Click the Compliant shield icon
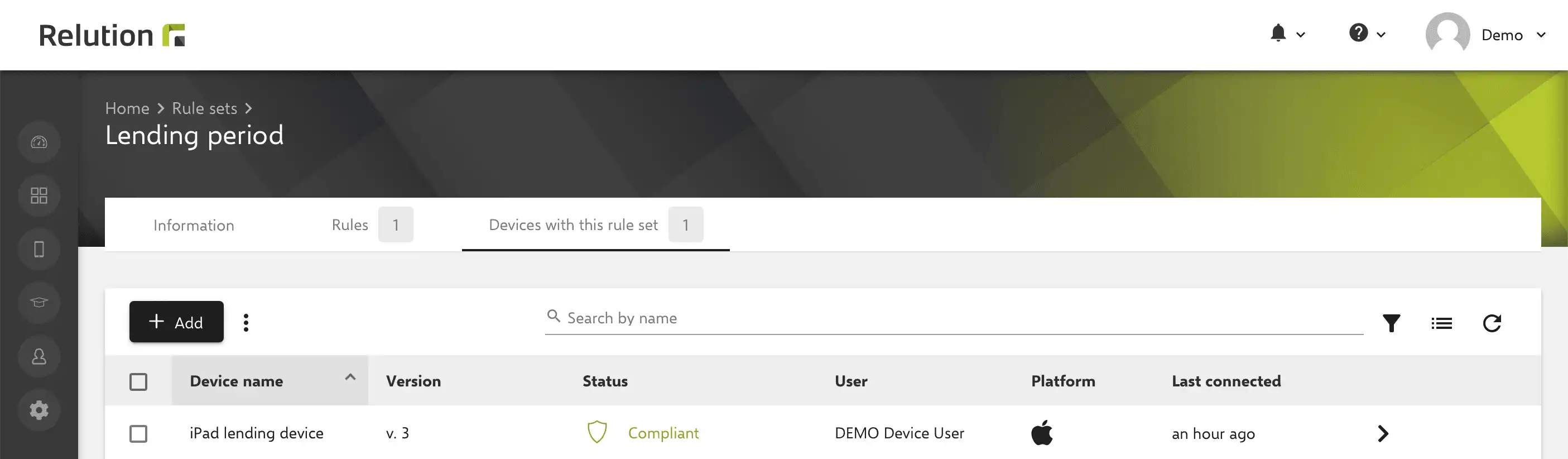1568x459 pixels. [597, 432]
